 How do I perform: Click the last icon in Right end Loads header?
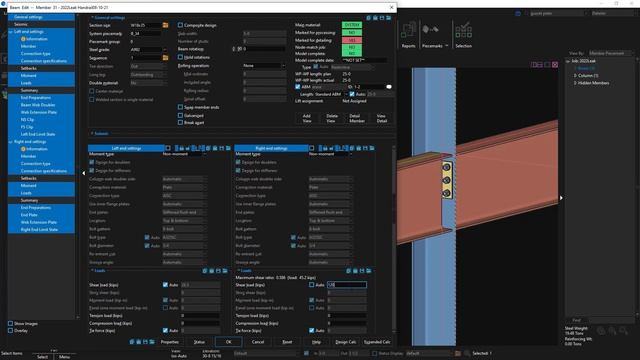tap(369, 271)
